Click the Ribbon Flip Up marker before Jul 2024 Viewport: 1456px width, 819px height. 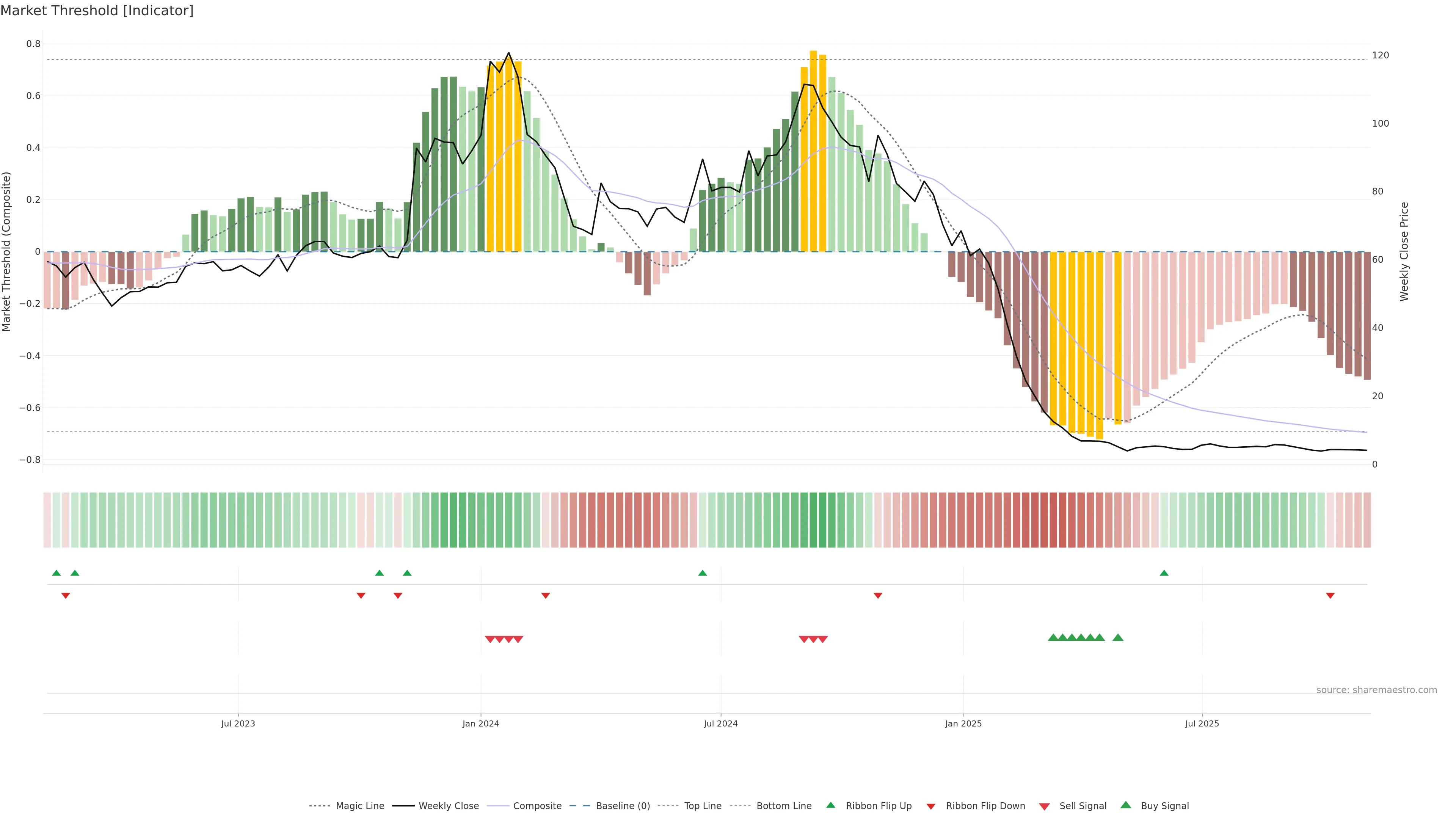point(703,573)
